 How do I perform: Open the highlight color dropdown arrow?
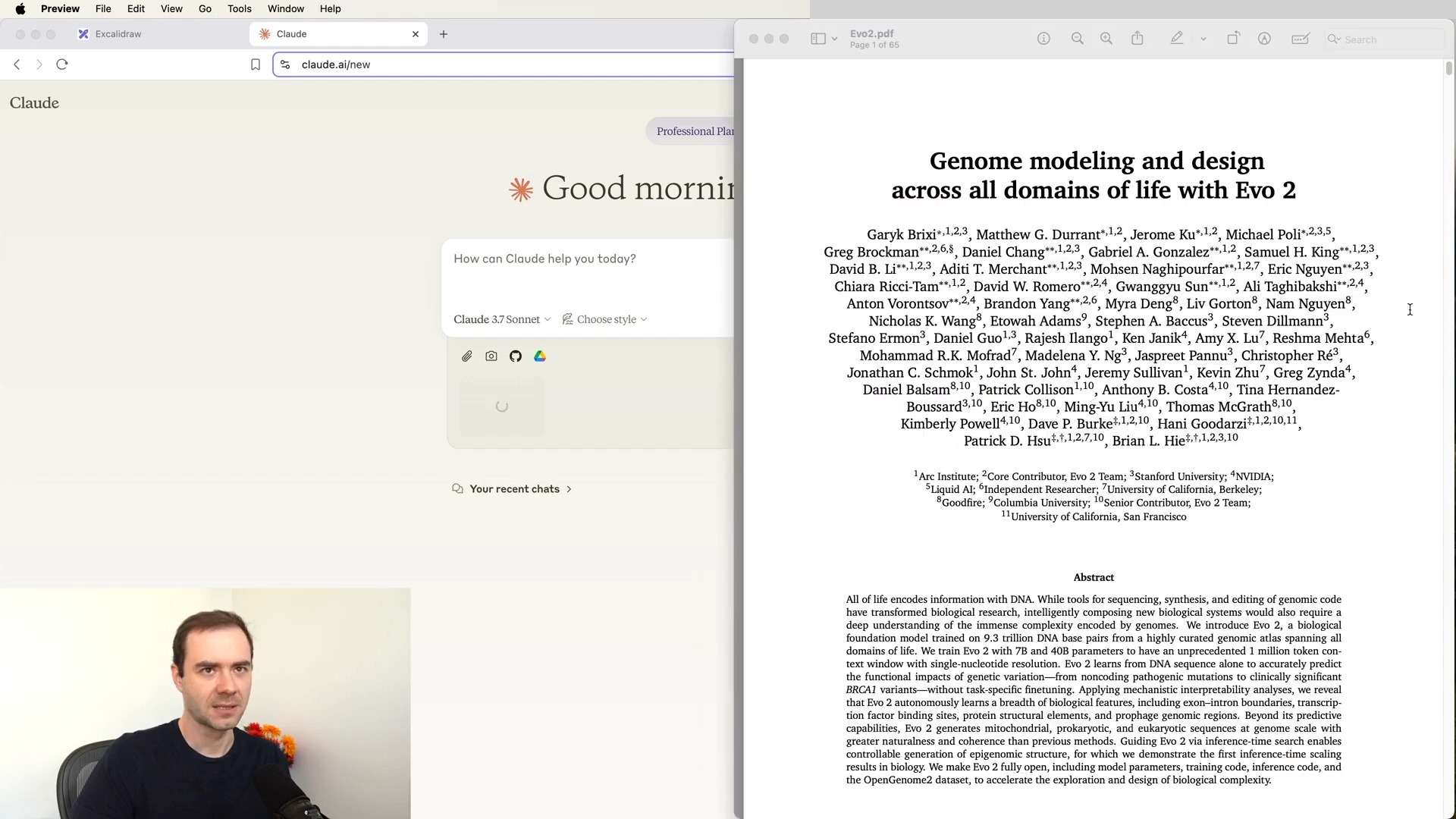[1203, 39]
